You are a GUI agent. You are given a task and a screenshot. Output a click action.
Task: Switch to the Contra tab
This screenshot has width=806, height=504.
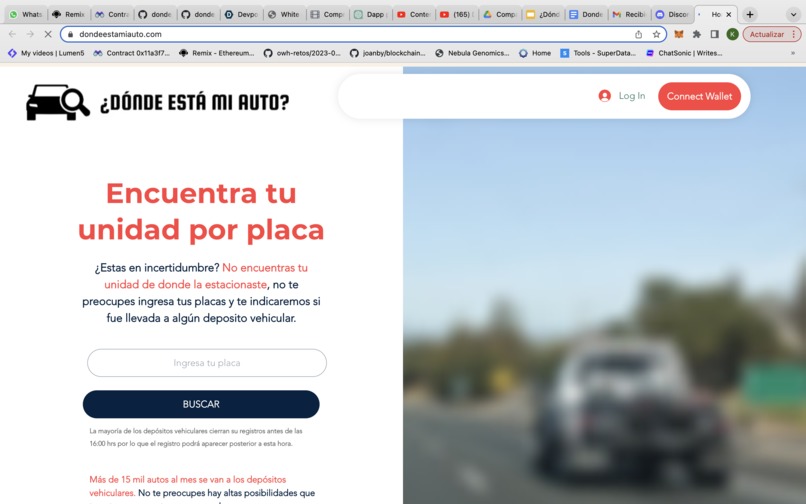[112, 14]
